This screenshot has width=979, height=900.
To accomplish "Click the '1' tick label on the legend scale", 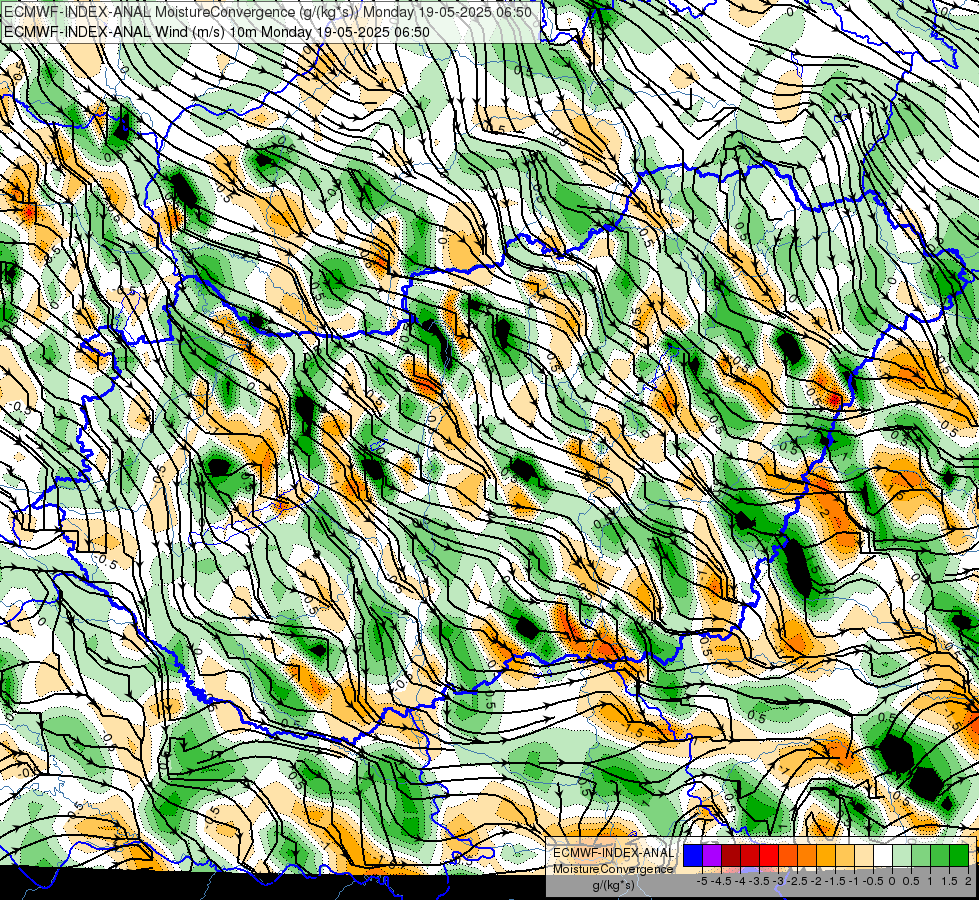I will pos(930,881).
